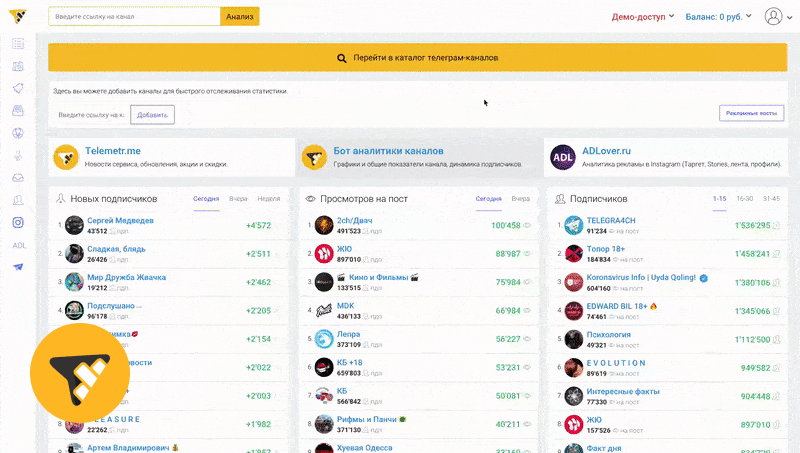800x453 pixels.
Task: Click the Анализ button
Action: pyautogui.click(x=240, y=16)
